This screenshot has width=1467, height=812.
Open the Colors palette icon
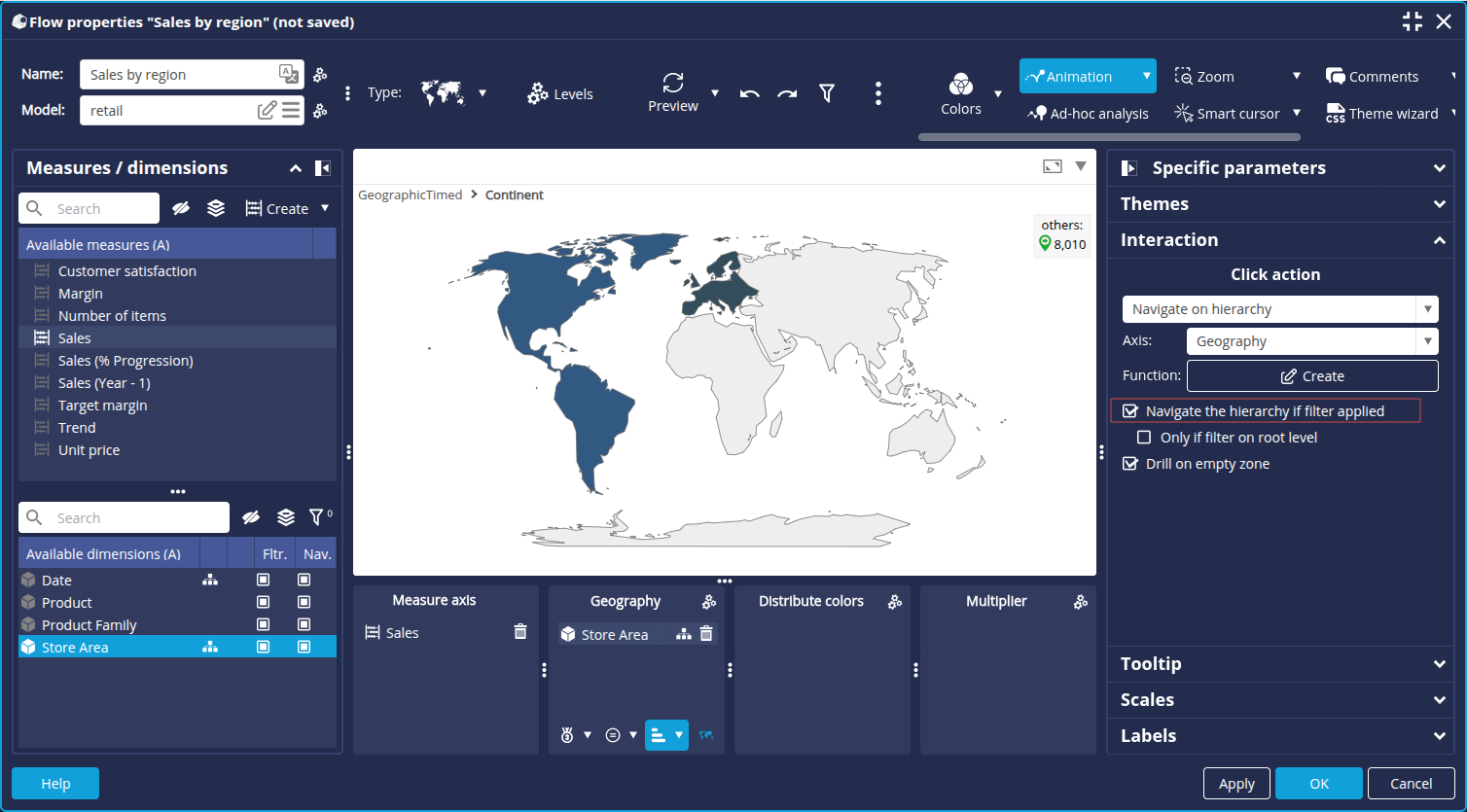[960, 85]
